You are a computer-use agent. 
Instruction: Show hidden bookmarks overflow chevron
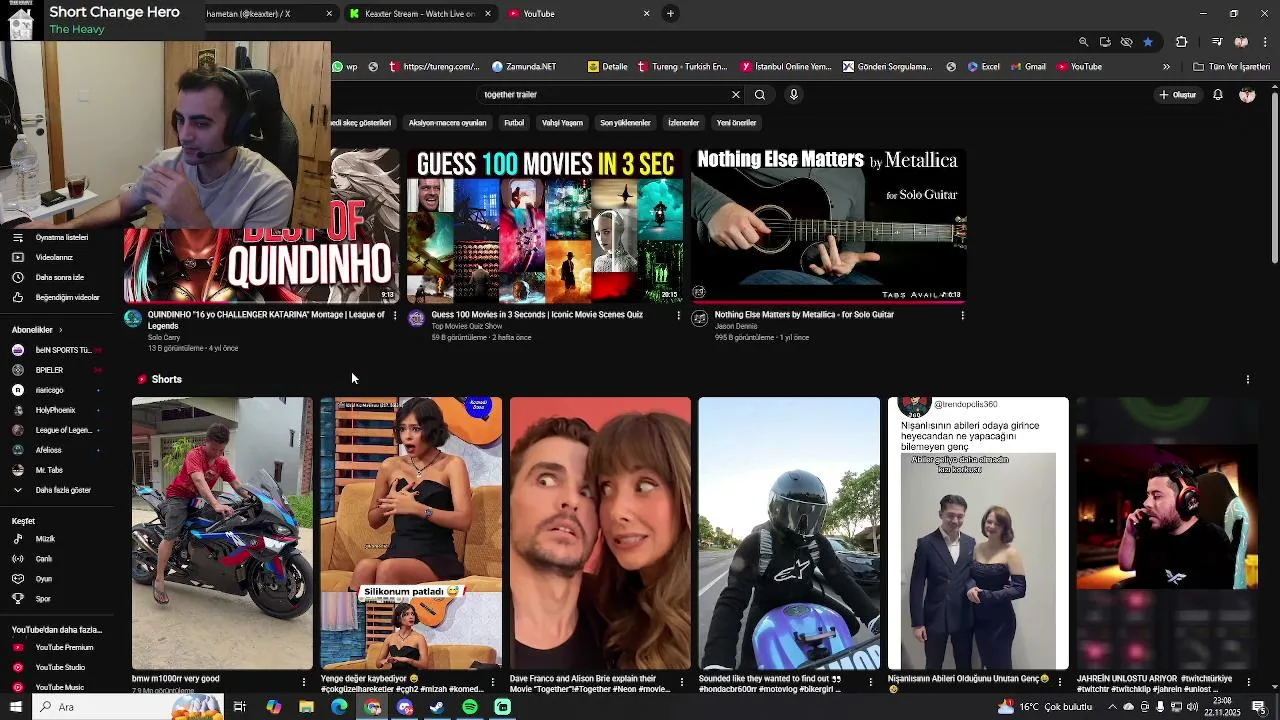1166,67
